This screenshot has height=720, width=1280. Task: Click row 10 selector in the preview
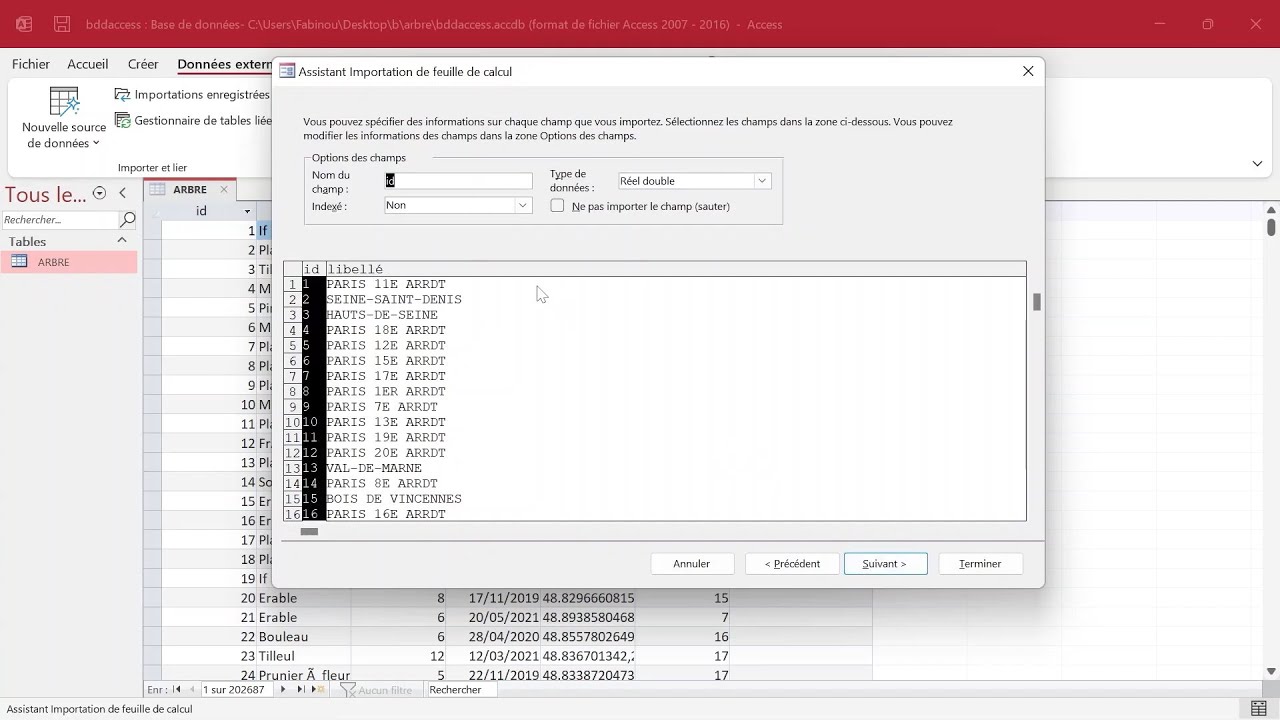pyautogui.click(x=293, y=422)
